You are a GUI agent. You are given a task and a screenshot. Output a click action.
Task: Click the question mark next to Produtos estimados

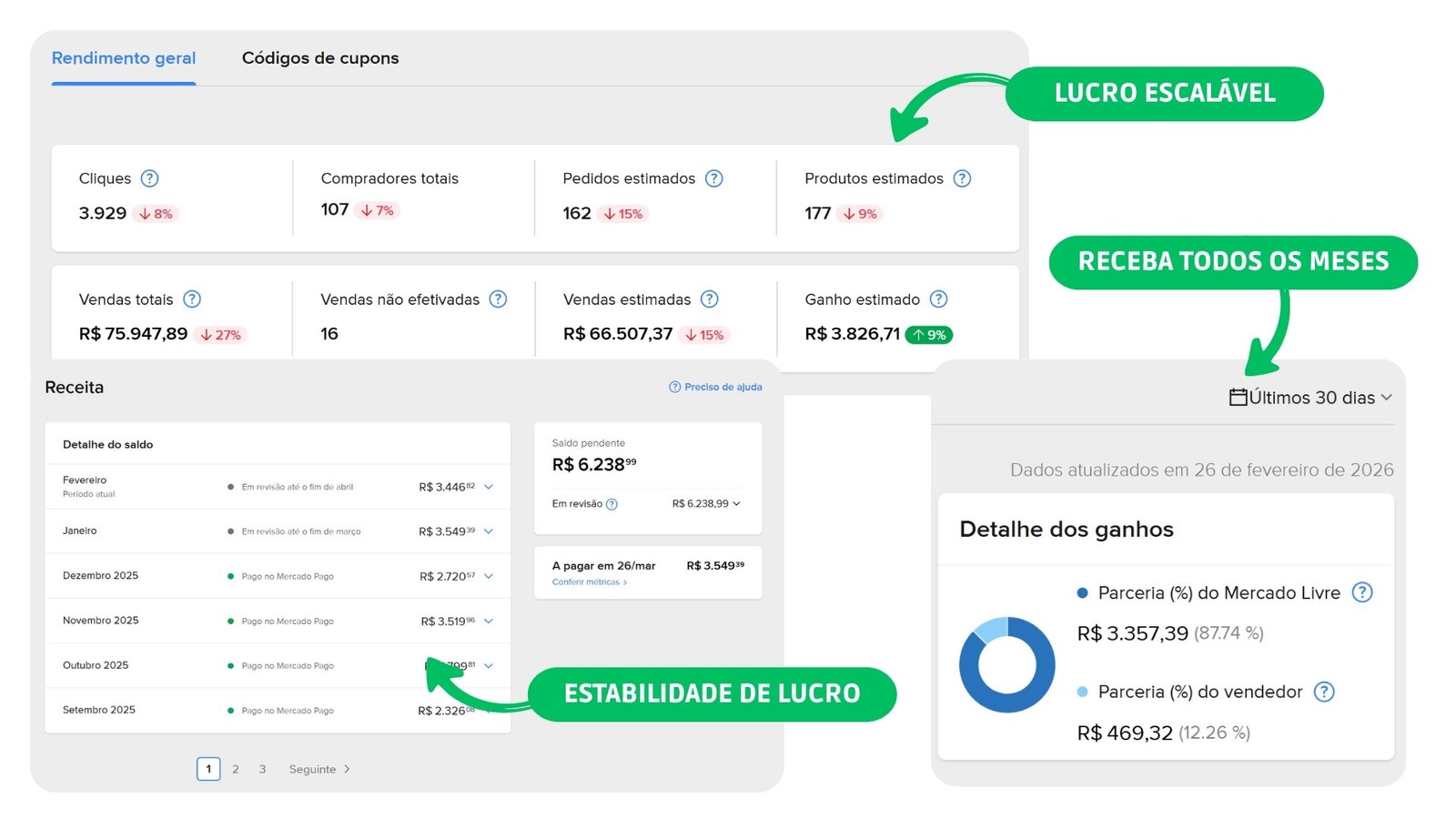962,178
